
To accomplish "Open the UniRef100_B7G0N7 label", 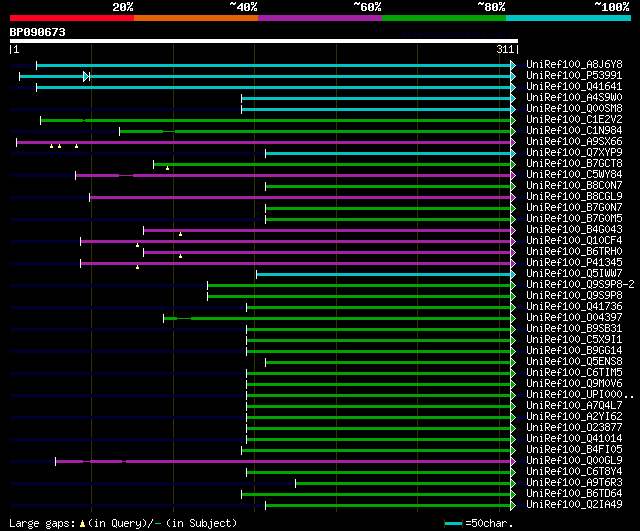I will [x=574, y=208].
